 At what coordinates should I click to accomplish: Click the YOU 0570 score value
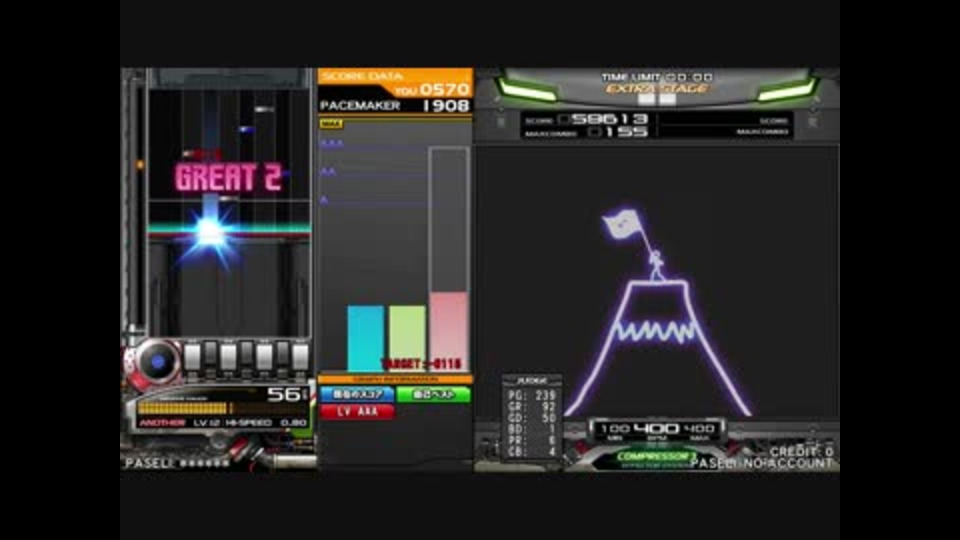[x=432, y=91]
